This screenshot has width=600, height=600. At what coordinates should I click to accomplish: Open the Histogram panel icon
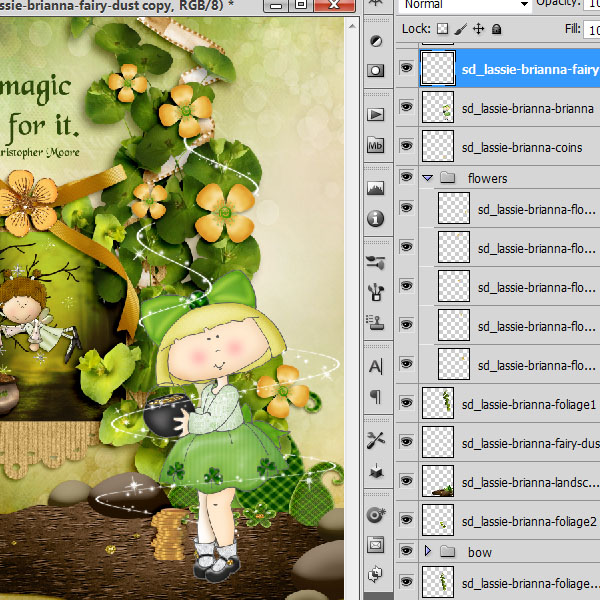coord(376,188)
